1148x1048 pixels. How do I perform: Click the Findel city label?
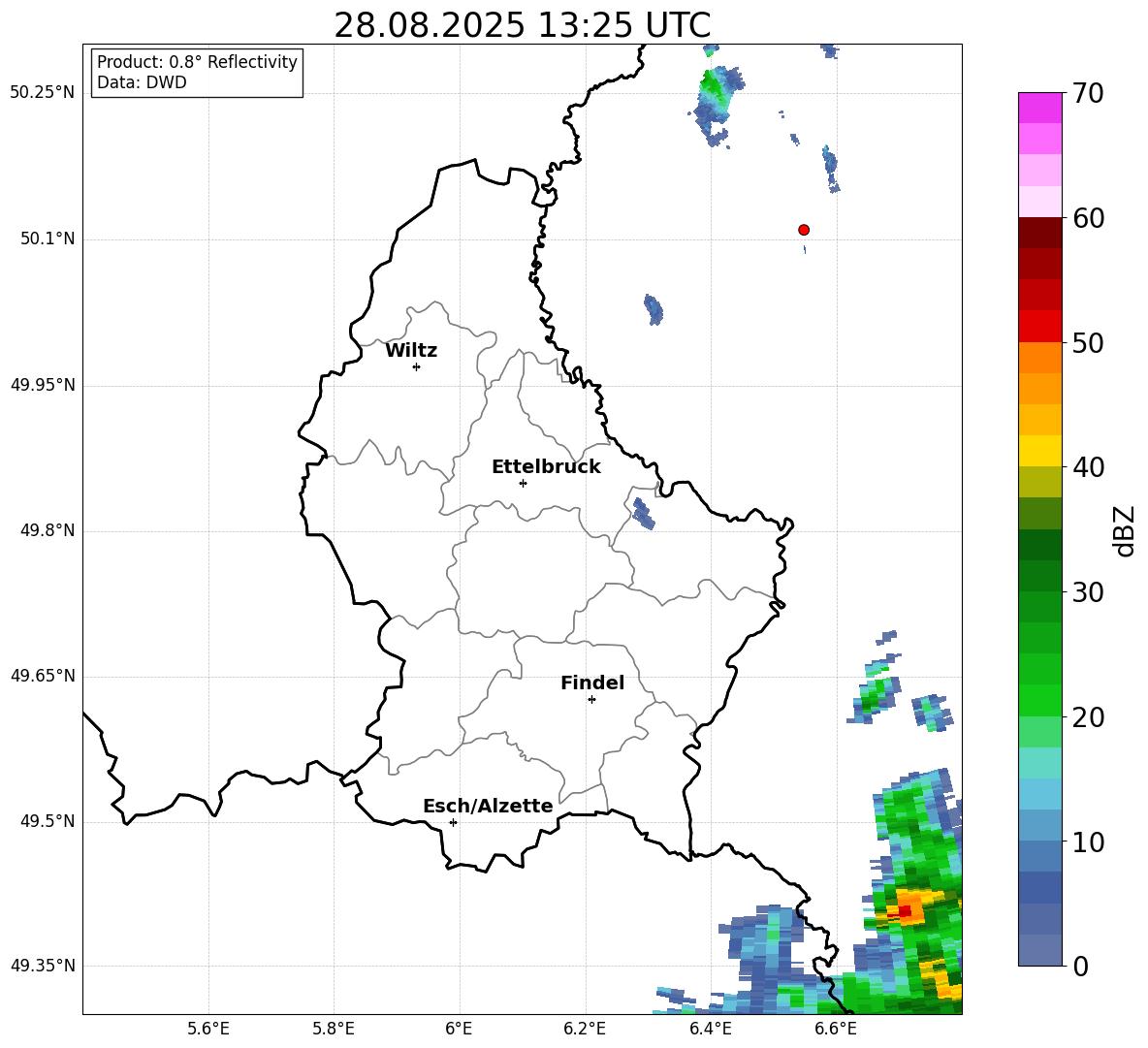(x=592, y=683)
